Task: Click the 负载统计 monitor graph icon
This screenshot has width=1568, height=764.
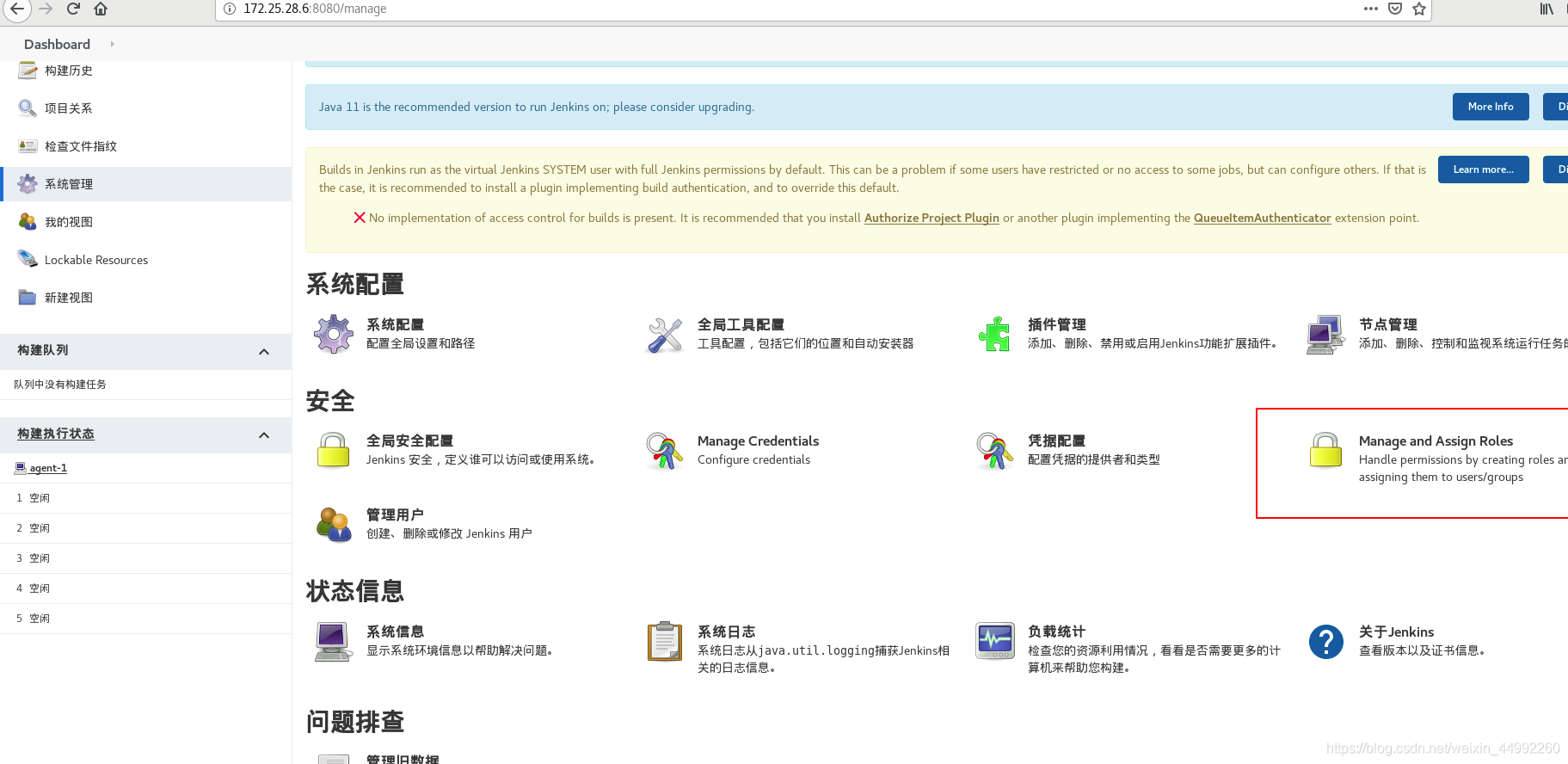Action: tap(995, 641)
